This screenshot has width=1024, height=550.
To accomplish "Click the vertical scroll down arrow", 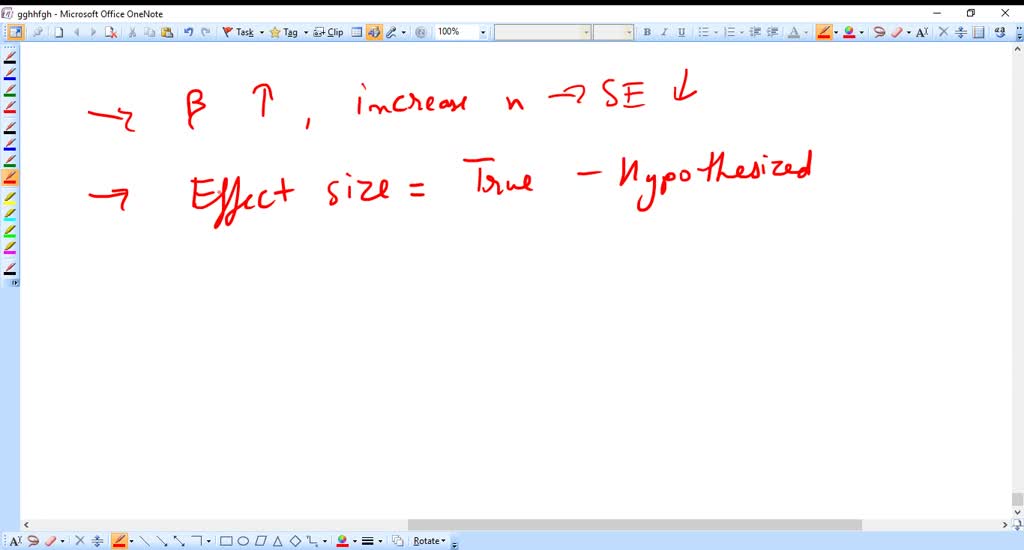I will click(x=1017, y=513).
